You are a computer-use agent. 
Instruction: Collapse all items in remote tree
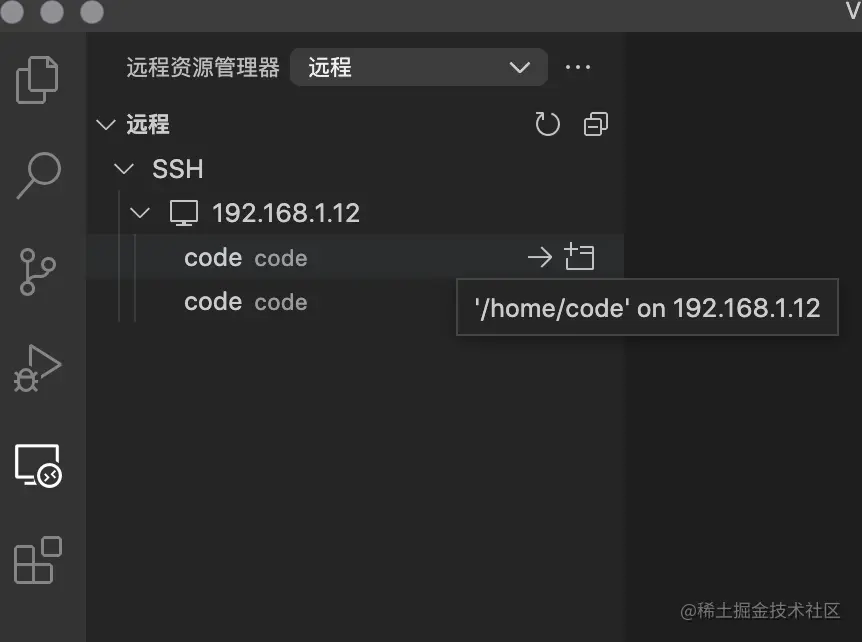point(596,124)
